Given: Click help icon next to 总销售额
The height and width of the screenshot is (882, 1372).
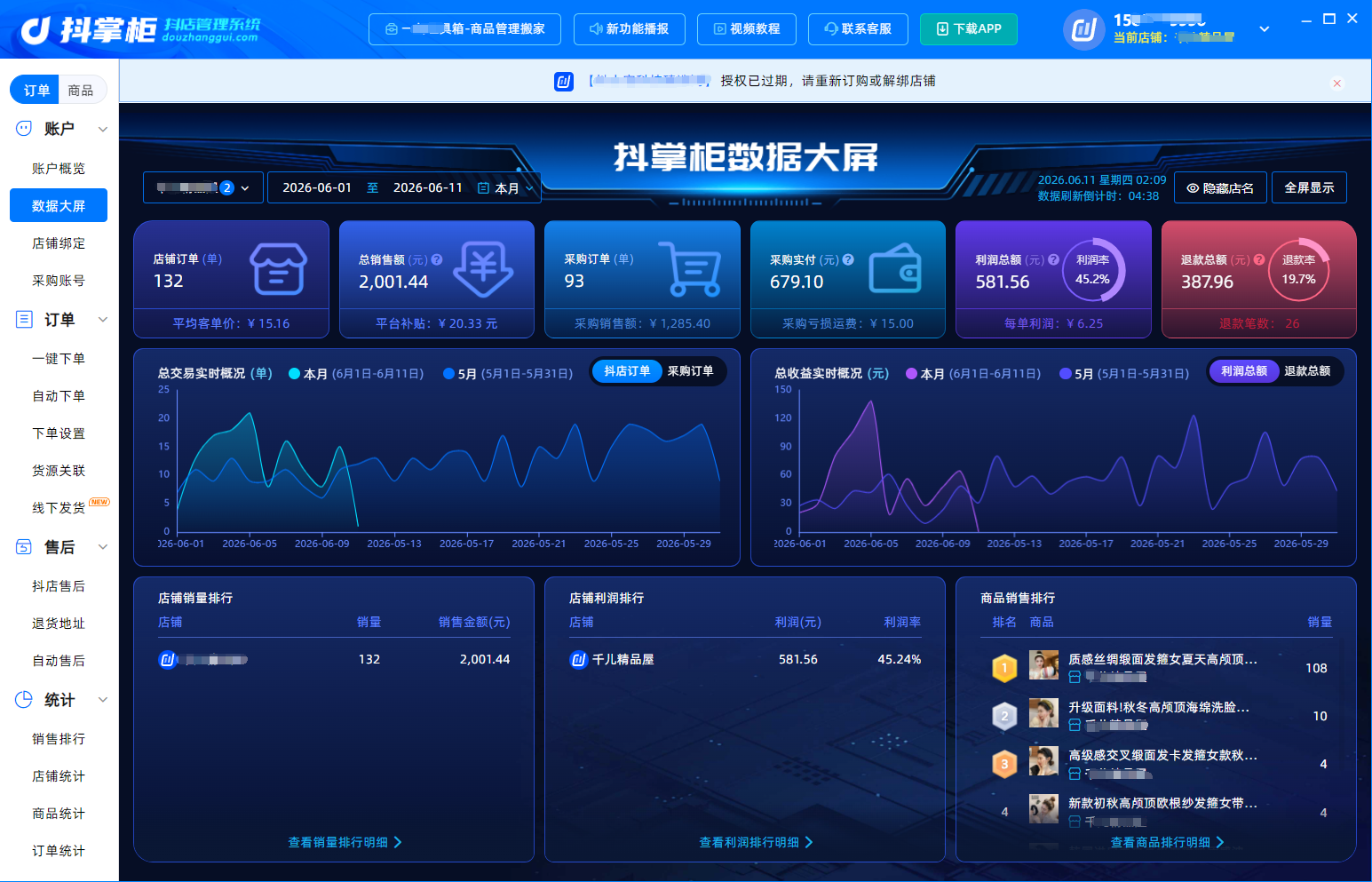Looking at the screenshot, I should click(x=437, y=260).
